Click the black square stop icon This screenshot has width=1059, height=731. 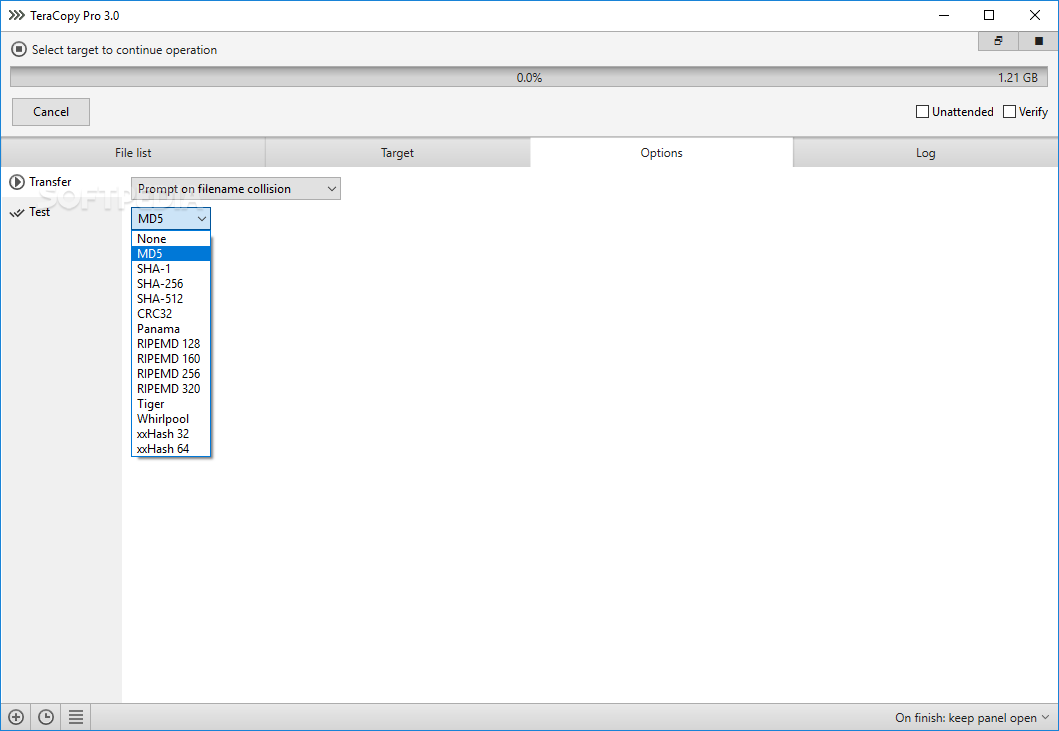(1039, 41)
